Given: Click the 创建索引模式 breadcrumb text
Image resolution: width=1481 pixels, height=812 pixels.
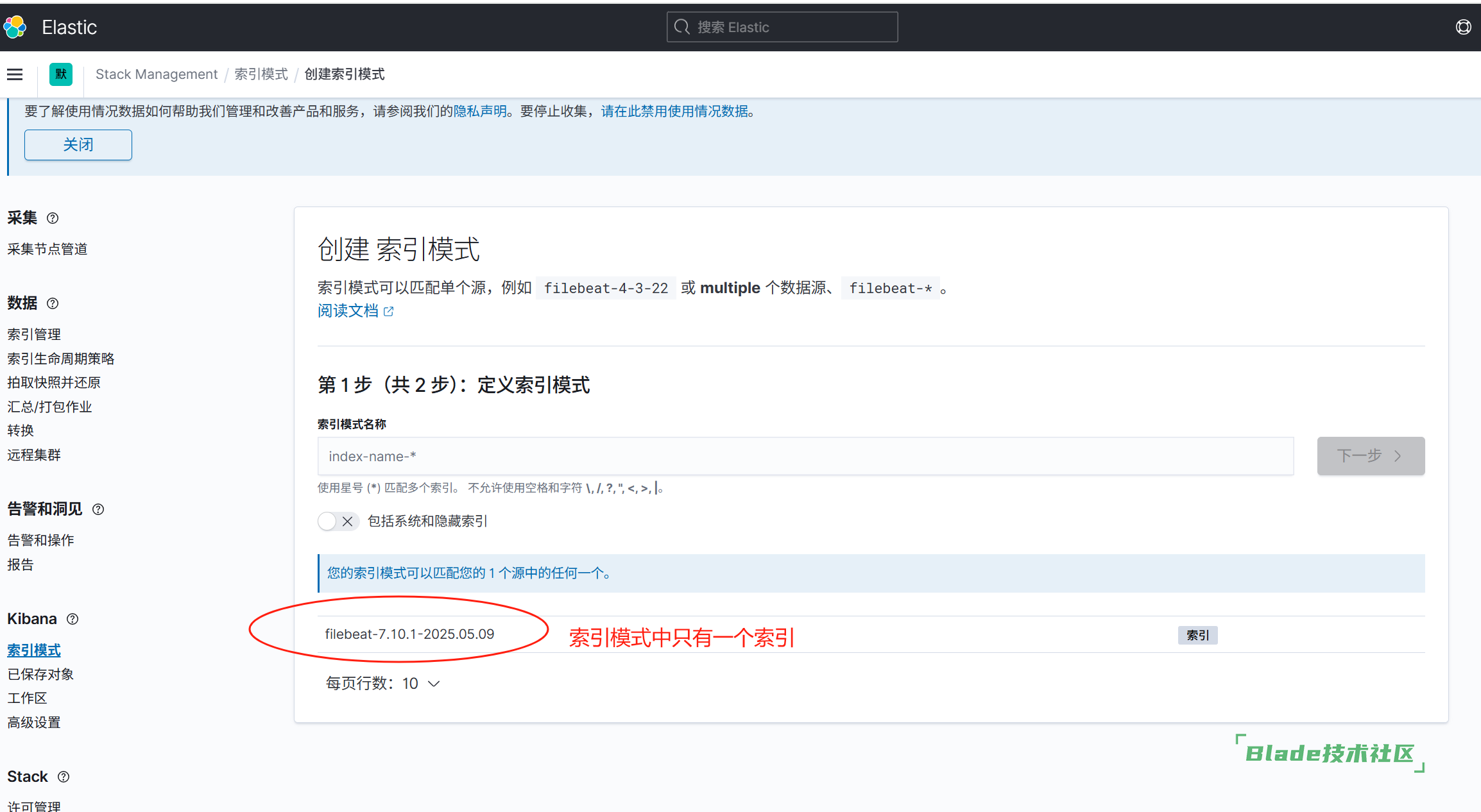Looking at the screenshot, I should pos(345,74).
